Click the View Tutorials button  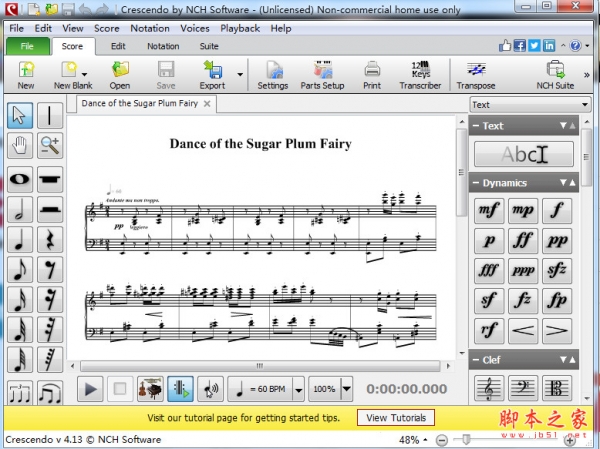point(396,418)
